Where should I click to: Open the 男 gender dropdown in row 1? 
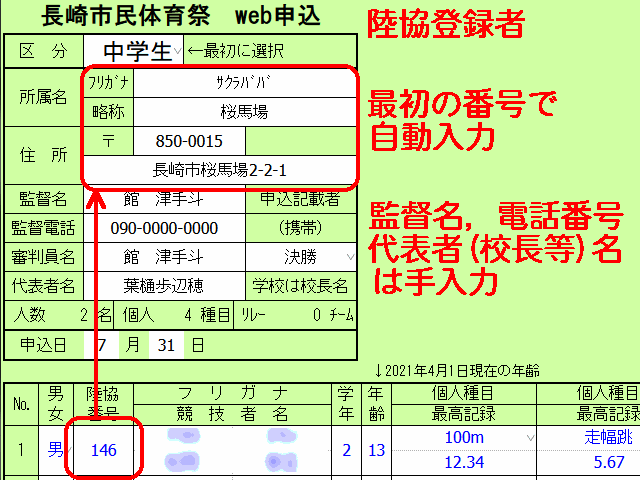pos(56,450)
